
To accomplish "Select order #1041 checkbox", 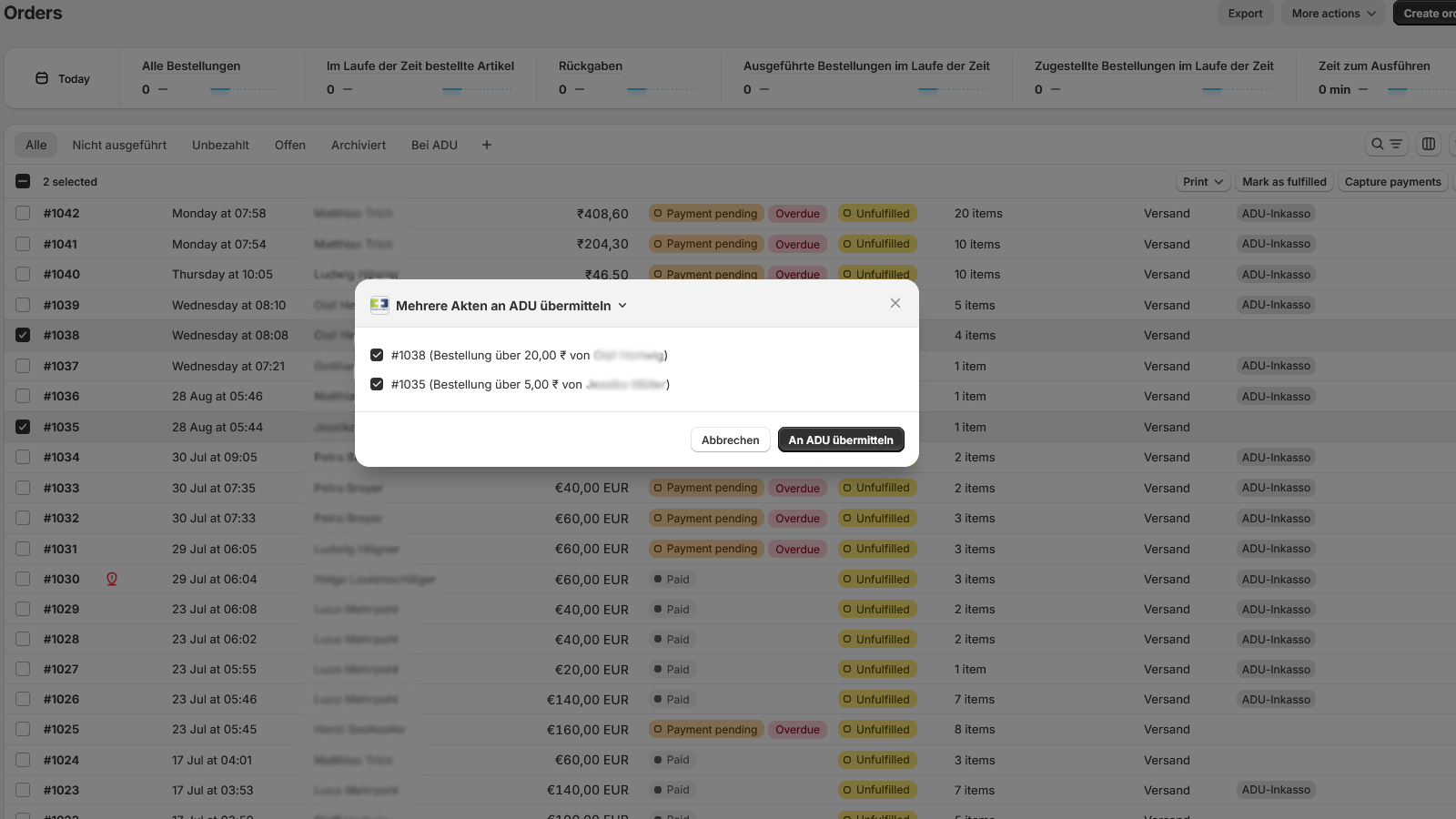I will click(23, 244).
